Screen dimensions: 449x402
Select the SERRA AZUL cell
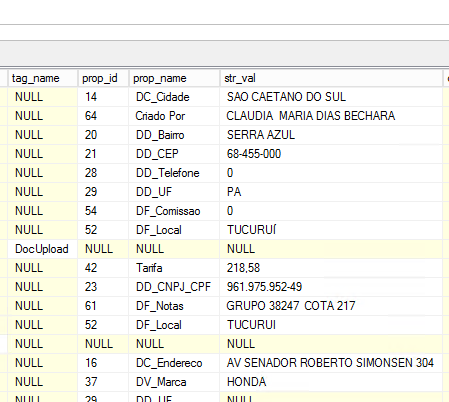(x=331, y=135)
